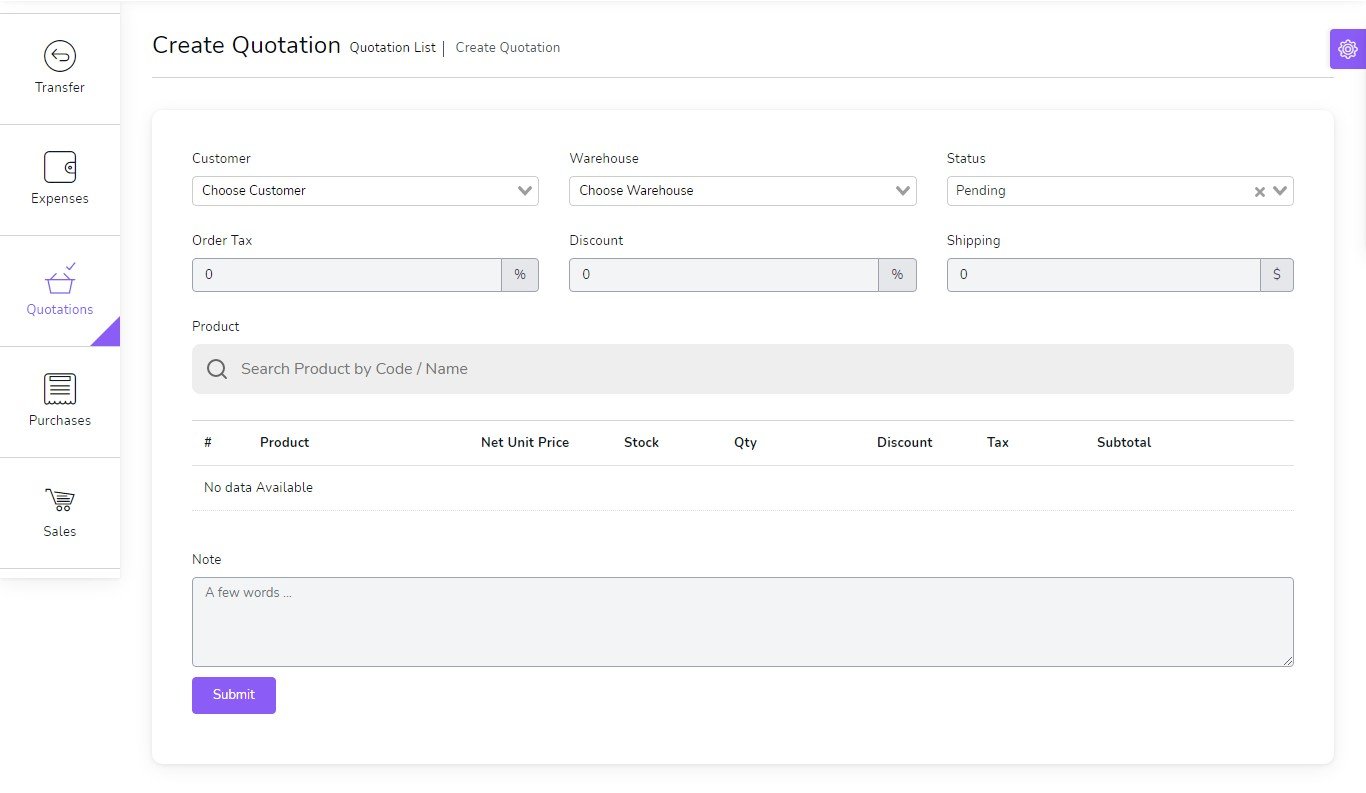Screen dimensions: 1366x793
Task: Go to Sales shopping cart icon
Action: [x=60, y=500]
